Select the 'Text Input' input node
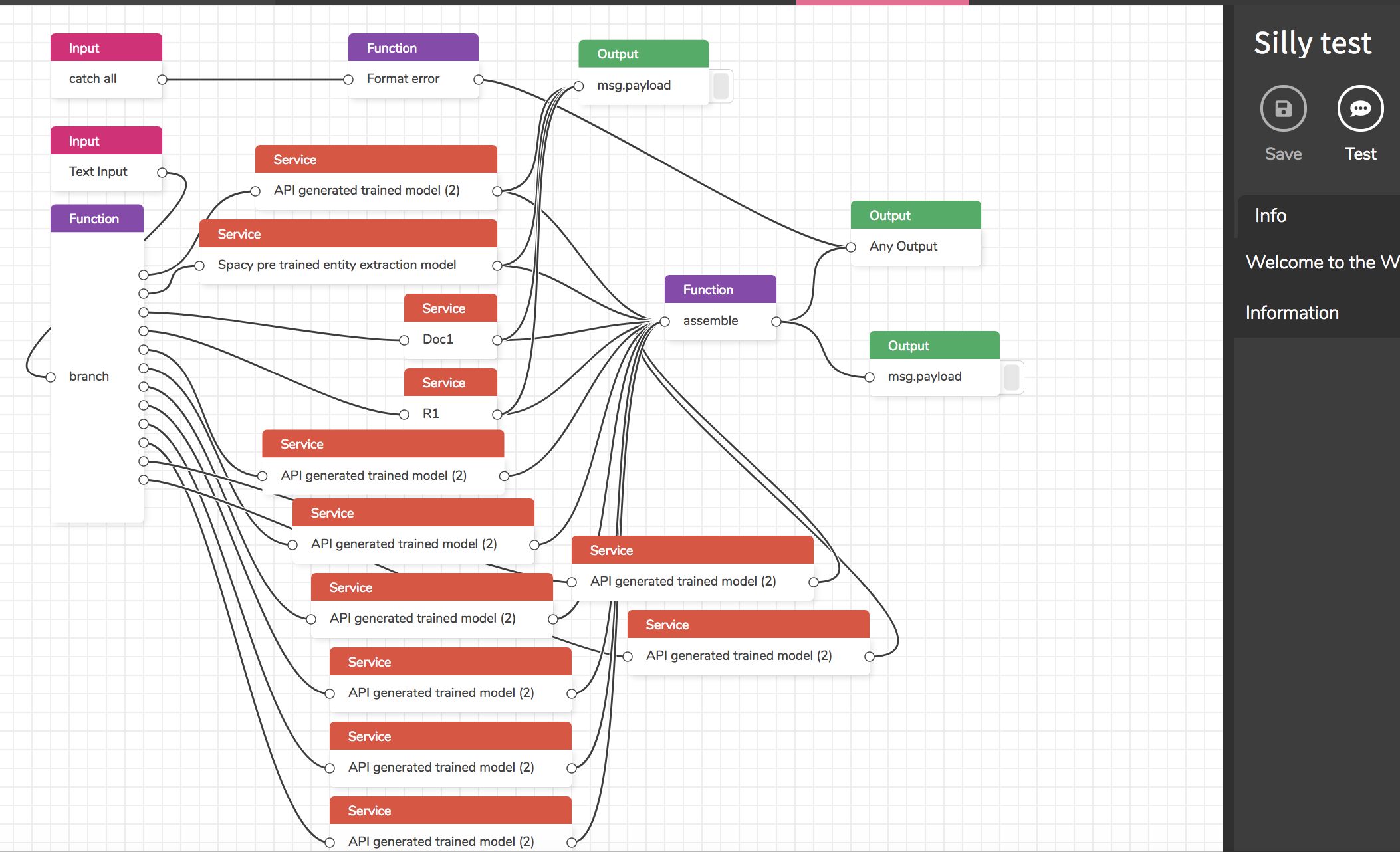Image resolution: width=1400 pixels, height=852 pixels. coord(106,159)
